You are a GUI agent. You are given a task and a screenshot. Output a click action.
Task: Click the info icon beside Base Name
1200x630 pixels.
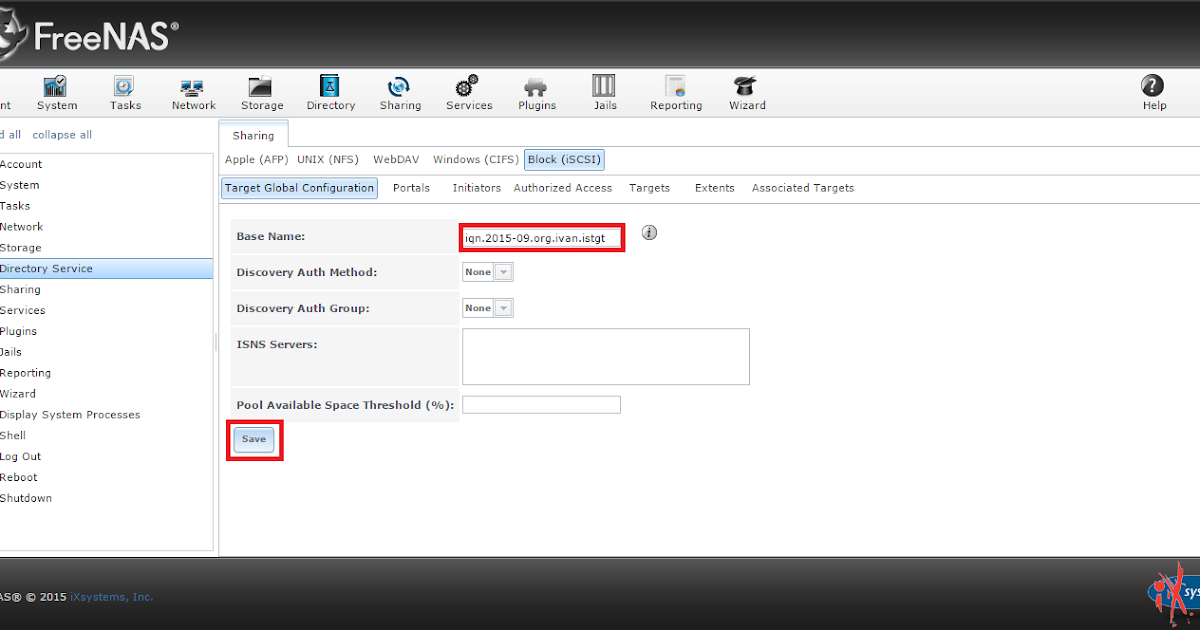[649, 232]
